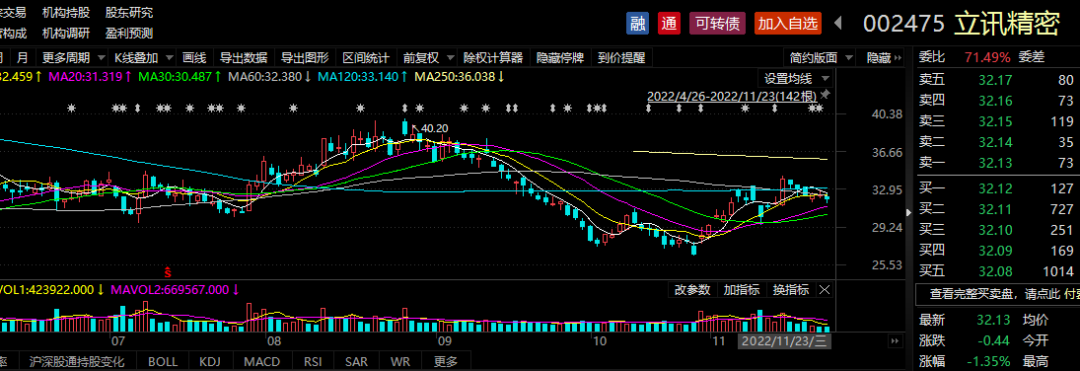The height and width of the screenshot is (371, 1080).
Task: Switch to the SAR indicator tab
Action: 356,361
